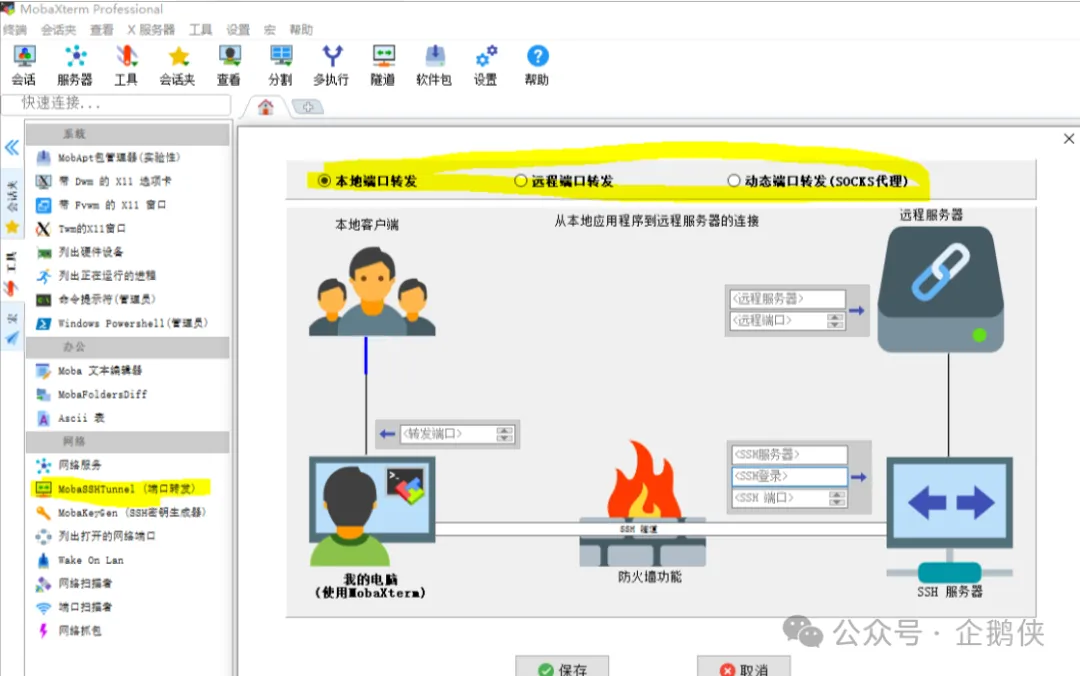Open the 查看 (View) toolbar icon
The width and height of the screenshot is (1080, 676).
tap(229, 65)
